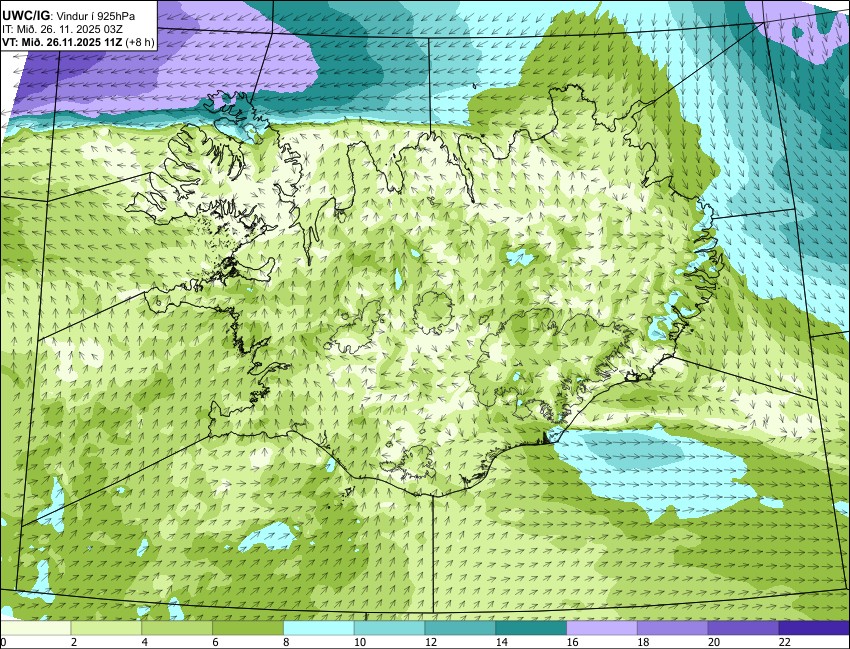Click the 'IT: Mið. 26. 11. 2025 03Z' line
Screen dimensions: 850x649
(62, 29)
